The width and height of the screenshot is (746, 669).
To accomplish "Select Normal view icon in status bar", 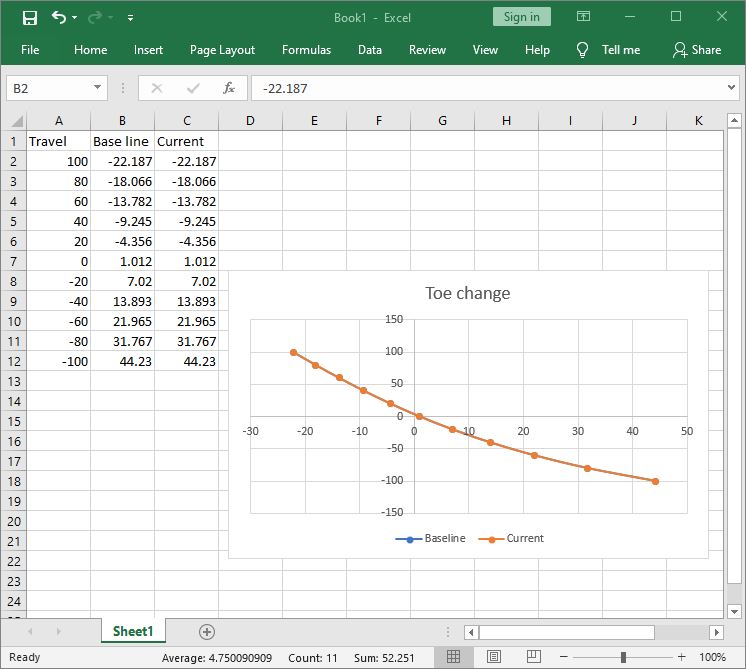I will click(453, 657).
